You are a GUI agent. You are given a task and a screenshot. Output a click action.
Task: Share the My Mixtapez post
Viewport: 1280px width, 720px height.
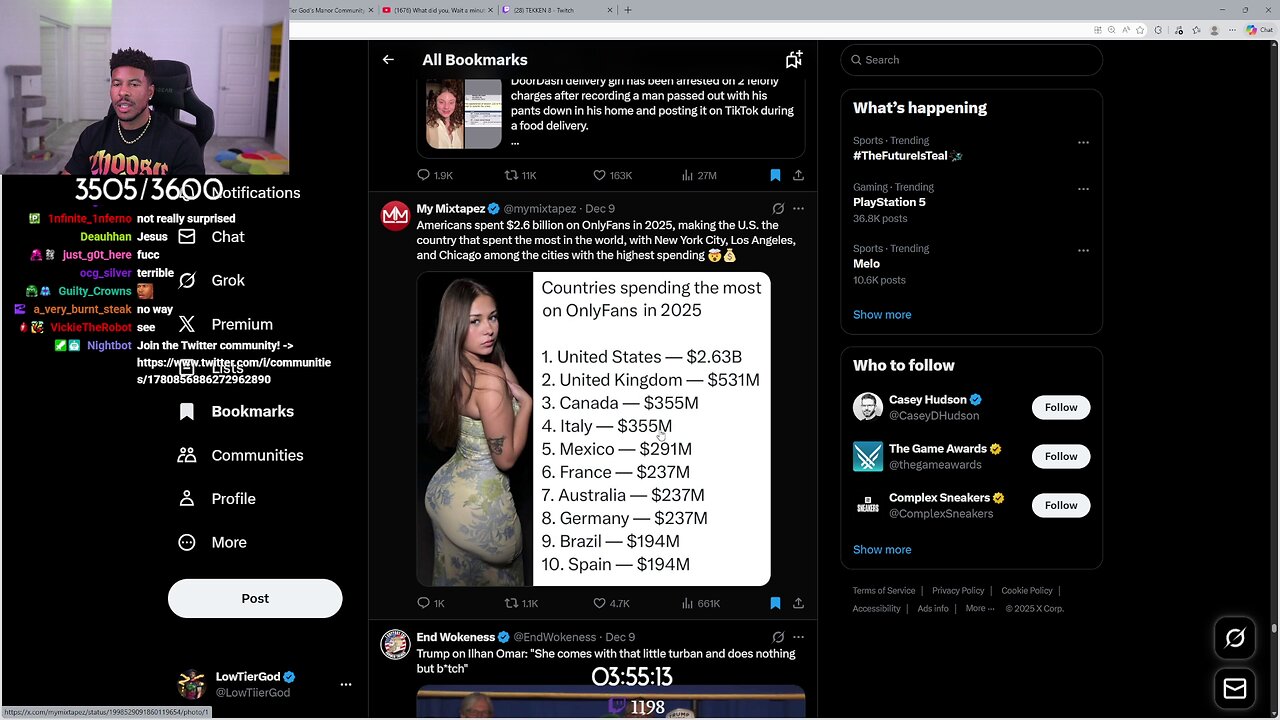(798, 603)
